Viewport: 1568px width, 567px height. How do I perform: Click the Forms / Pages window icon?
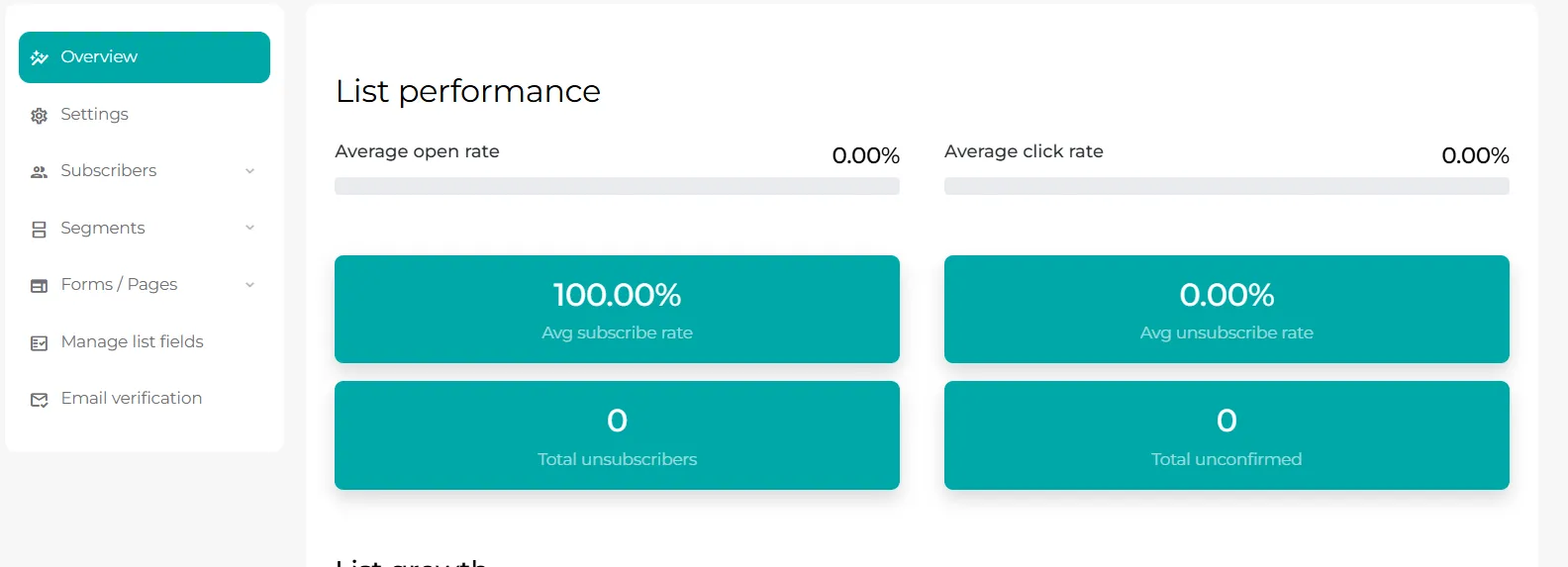tap(40, 286)
